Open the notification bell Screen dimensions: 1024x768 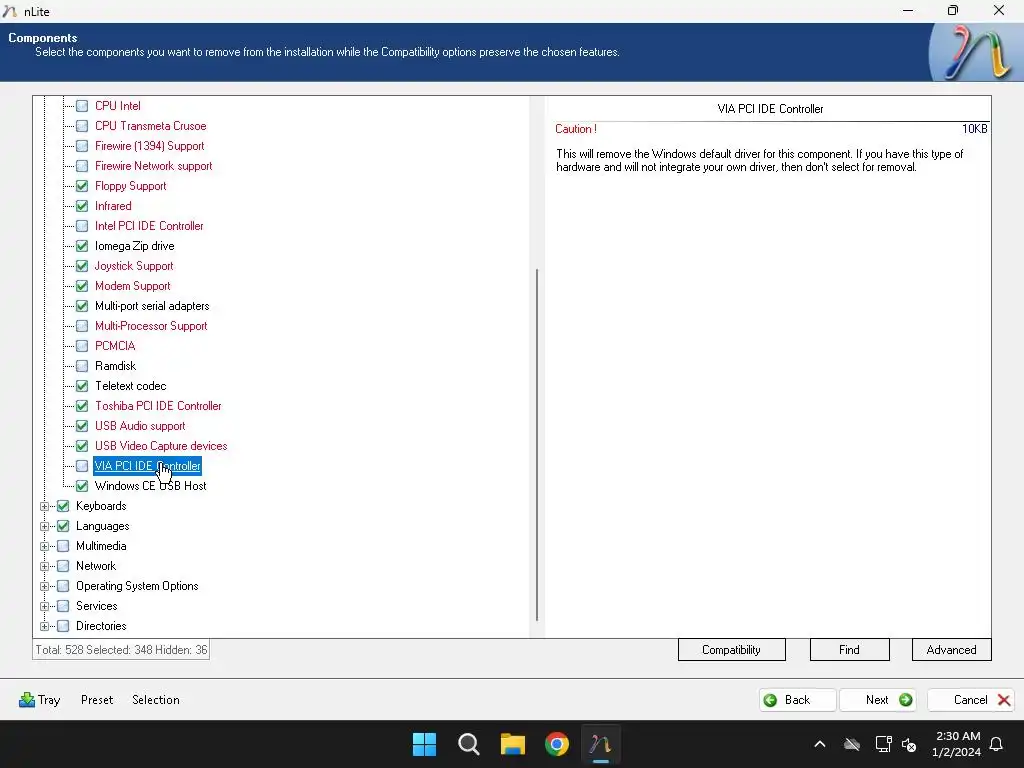(x=996, y=744)
